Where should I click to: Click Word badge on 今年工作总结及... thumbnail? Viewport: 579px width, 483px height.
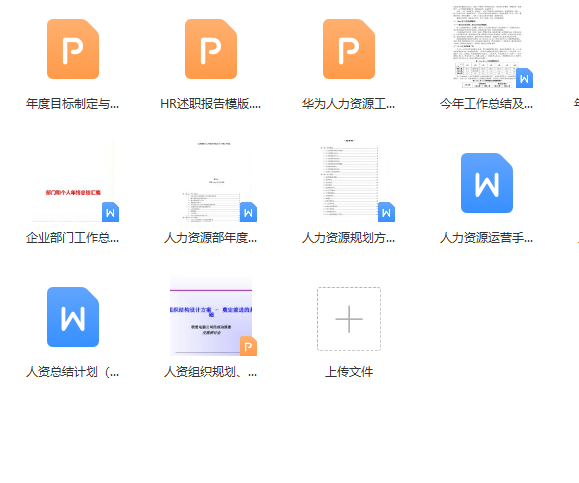point(524,78)
